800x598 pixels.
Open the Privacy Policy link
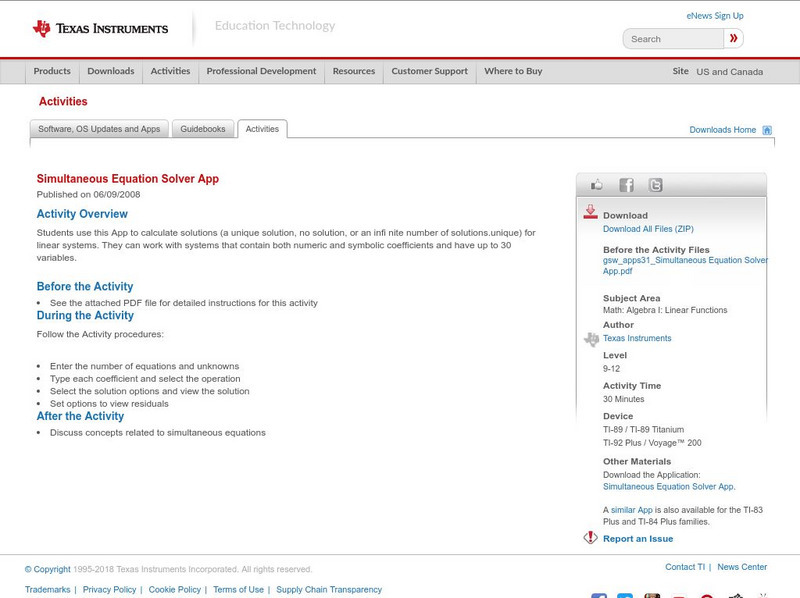click(x=109, y=589)
